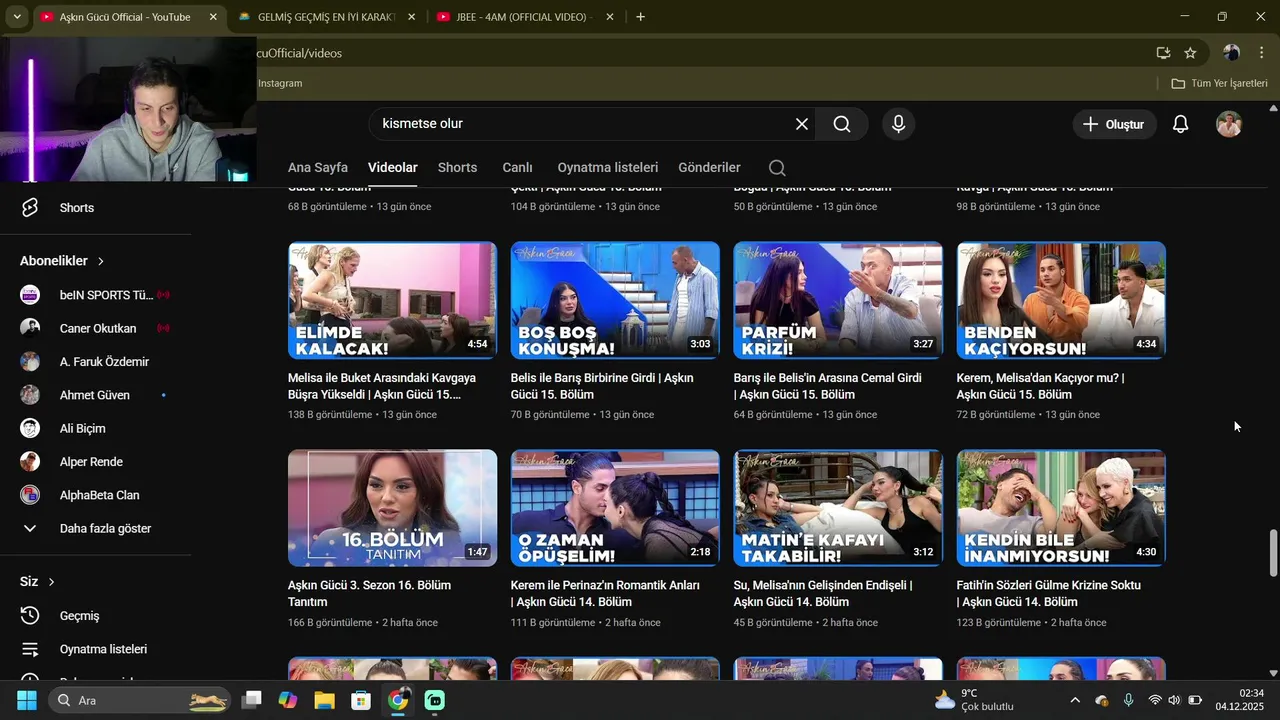
Task: Play the ELİMDE KALACAK thumbnail video
Action: (x=392, y=300)
